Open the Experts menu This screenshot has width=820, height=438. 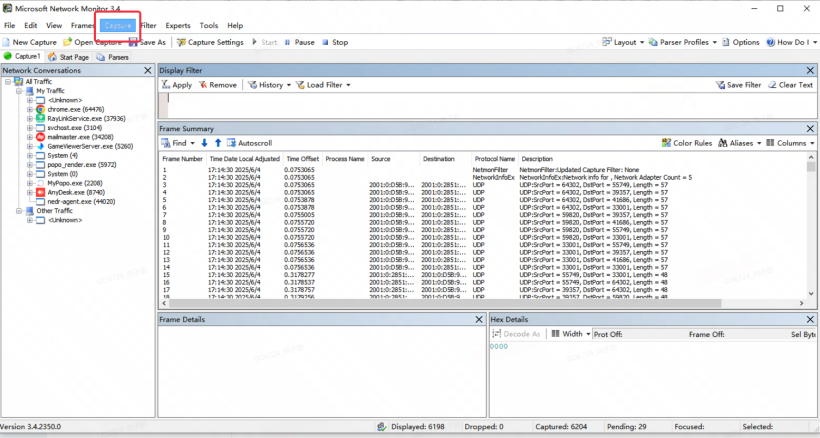point(178,25)
